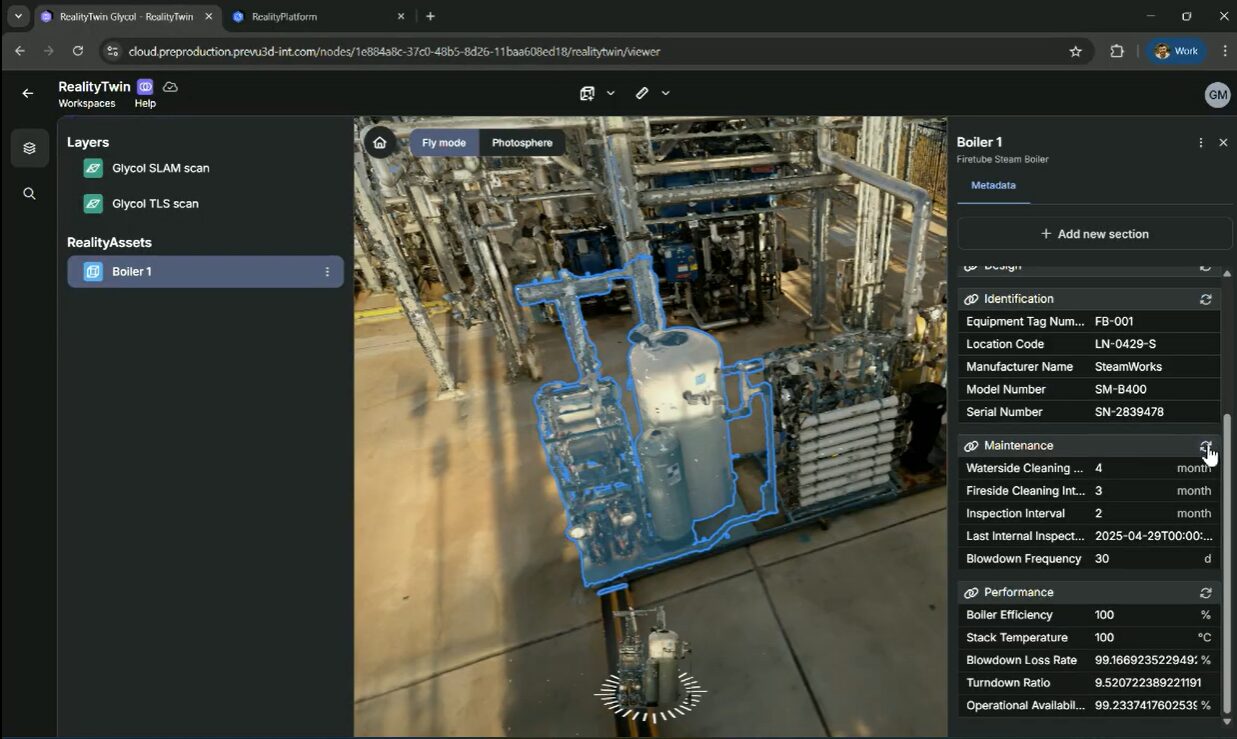This screenshot has width=1237, height=739.
Task: Select the pencil annotation tool icon
Action: (x=642, y=93)
